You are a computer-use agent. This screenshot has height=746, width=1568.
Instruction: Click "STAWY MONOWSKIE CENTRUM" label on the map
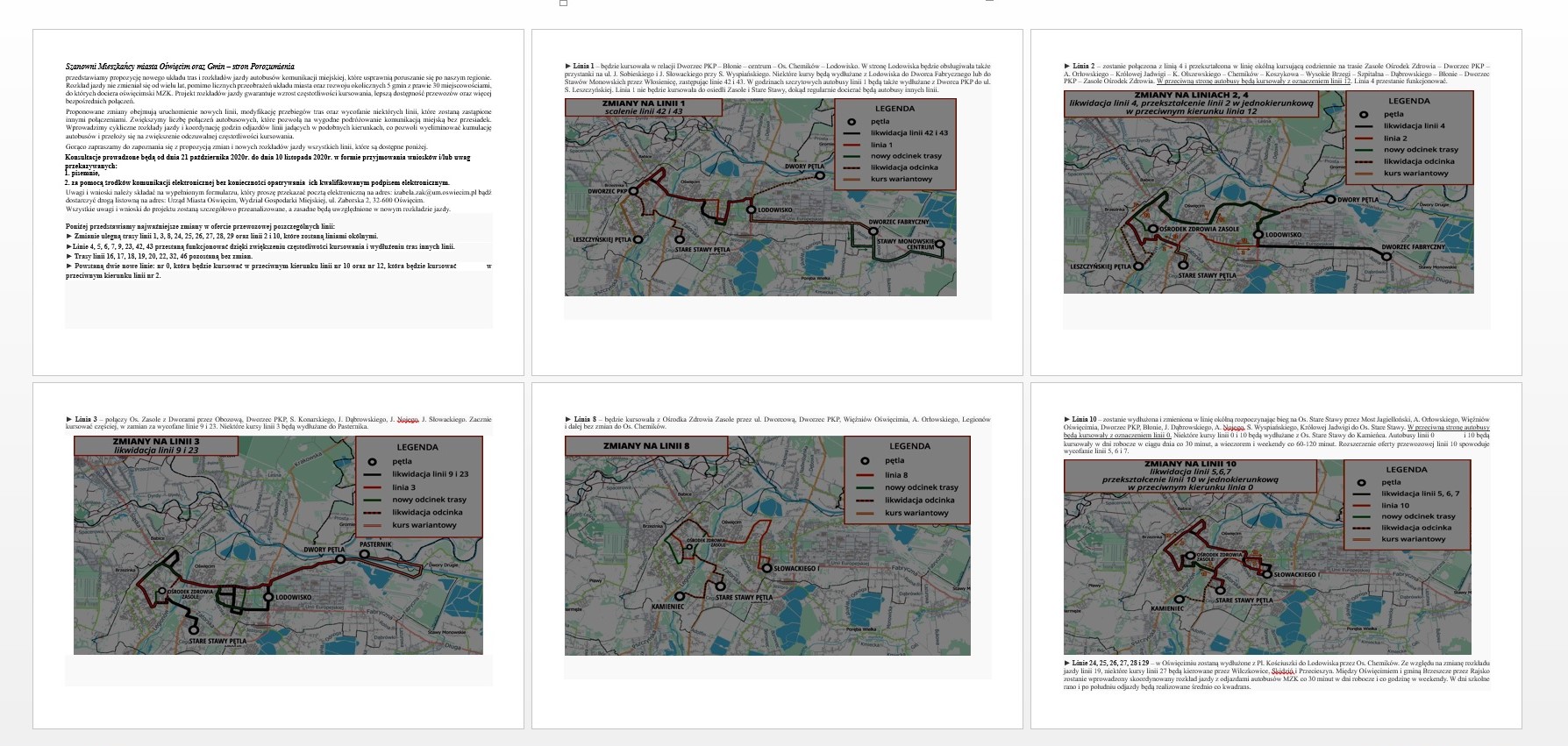pos(905,244)
